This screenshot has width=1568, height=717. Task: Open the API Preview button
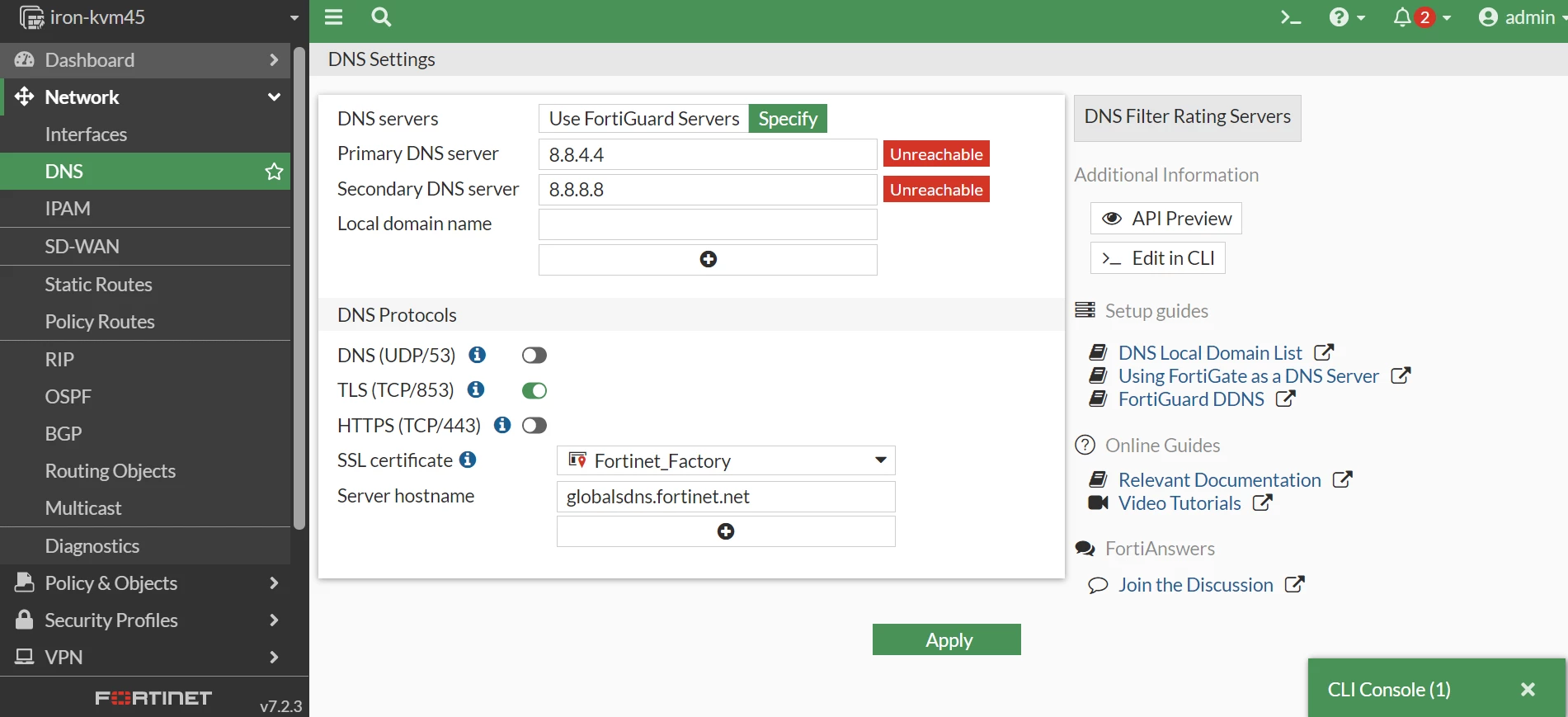click(x=1165, y=219)
